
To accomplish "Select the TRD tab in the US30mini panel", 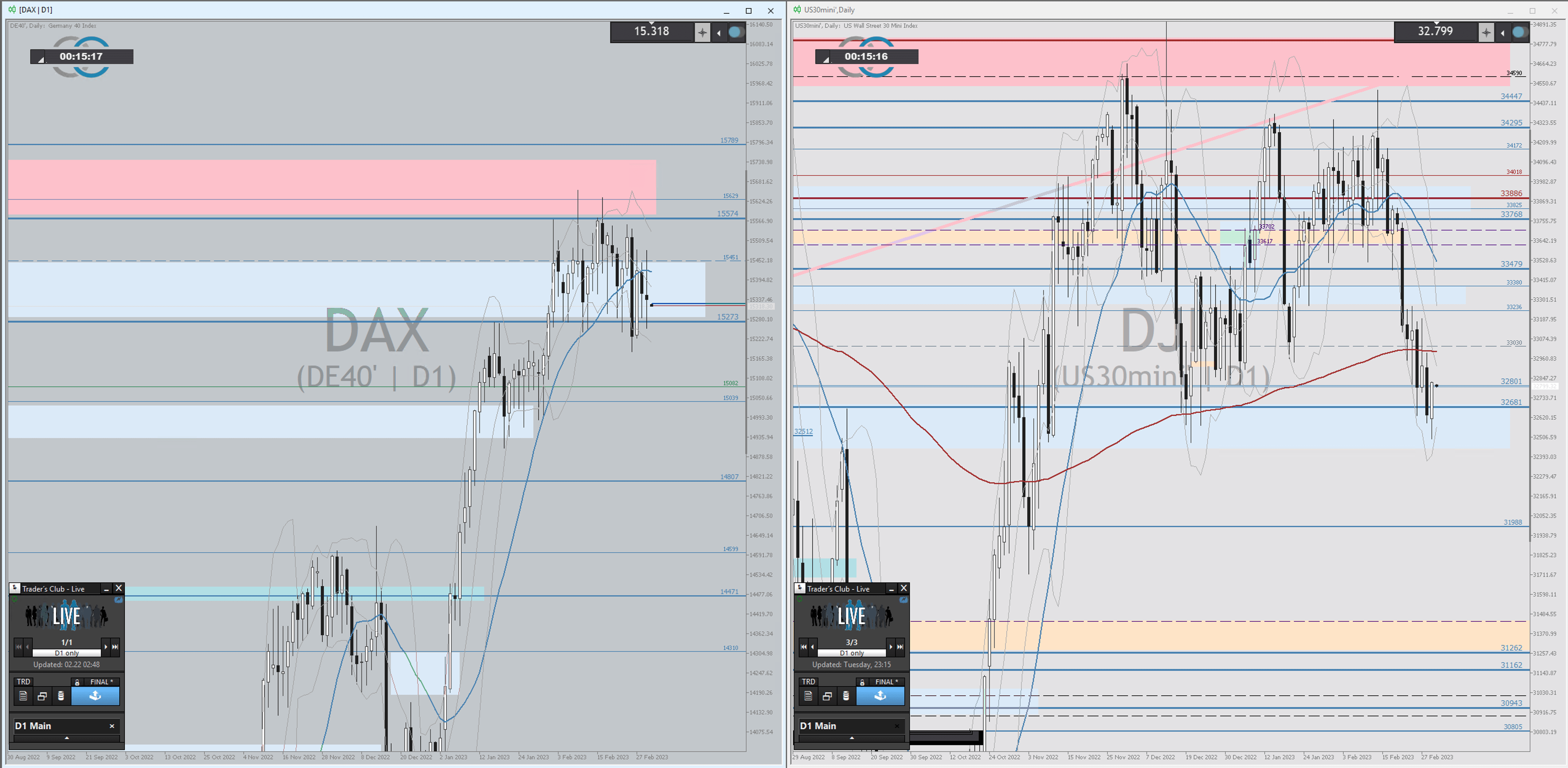I will point(809,682).
